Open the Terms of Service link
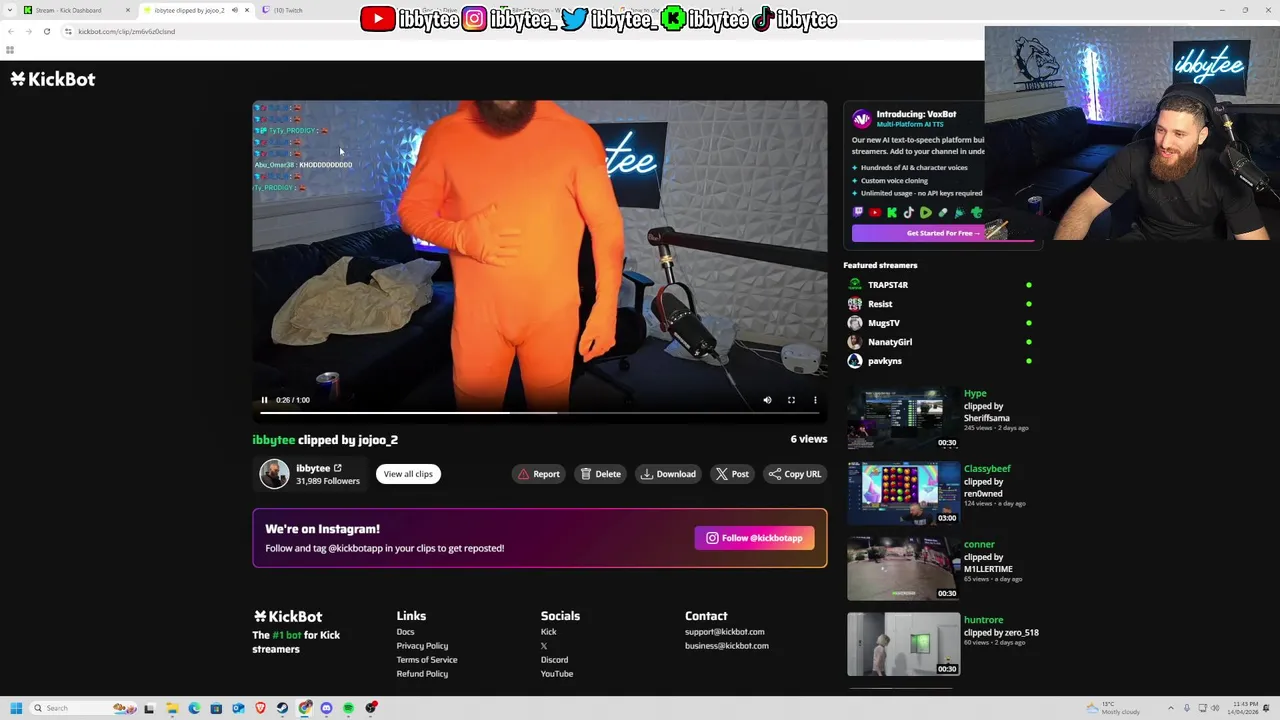Screen dimensions: 1280x720 pos(427,660)
